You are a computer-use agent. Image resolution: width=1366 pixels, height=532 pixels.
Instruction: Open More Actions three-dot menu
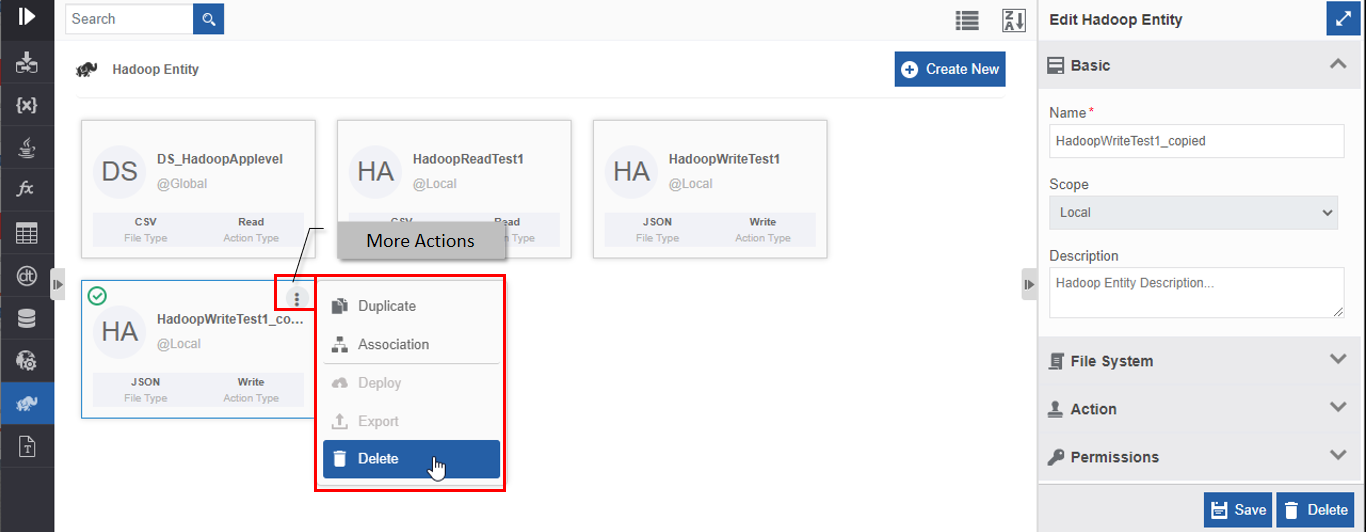[x=297, y=298]
